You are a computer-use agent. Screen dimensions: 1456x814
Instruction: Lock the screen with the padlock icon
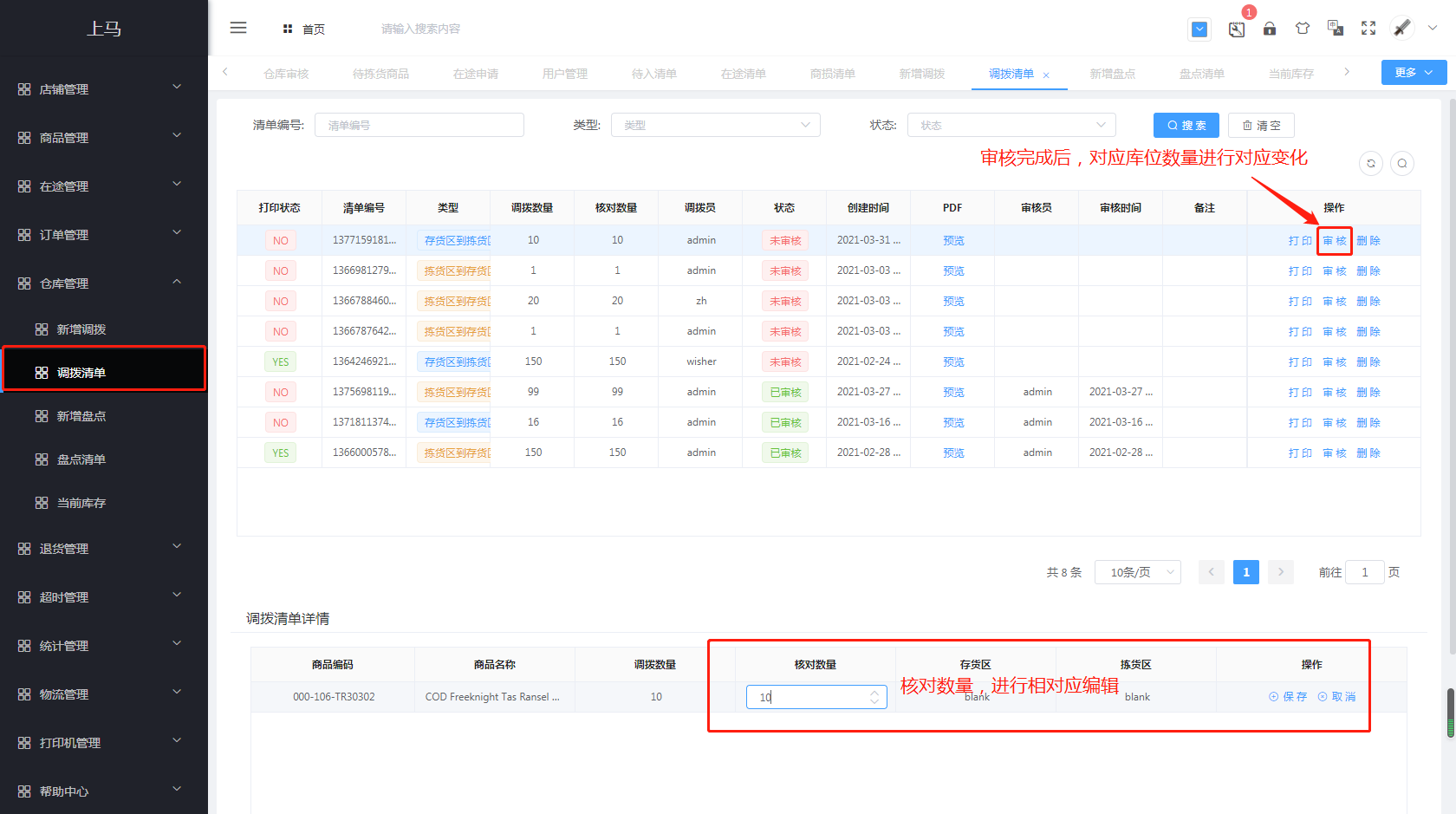click(1270, 29)
